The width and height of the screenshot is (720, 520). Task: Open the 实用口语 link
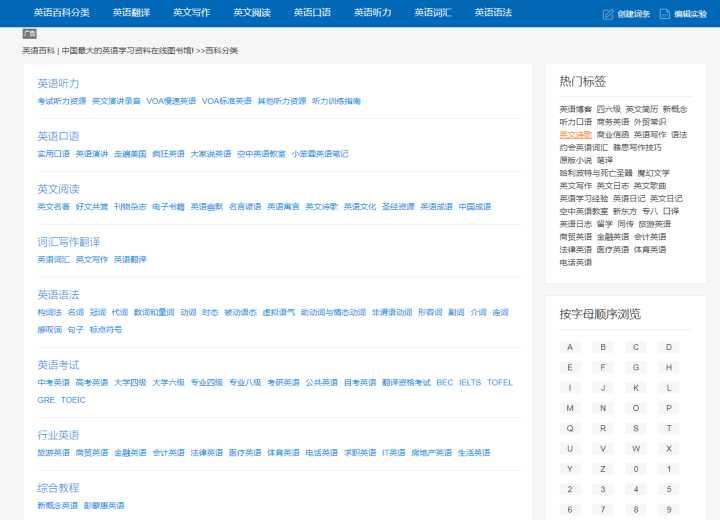54,154
